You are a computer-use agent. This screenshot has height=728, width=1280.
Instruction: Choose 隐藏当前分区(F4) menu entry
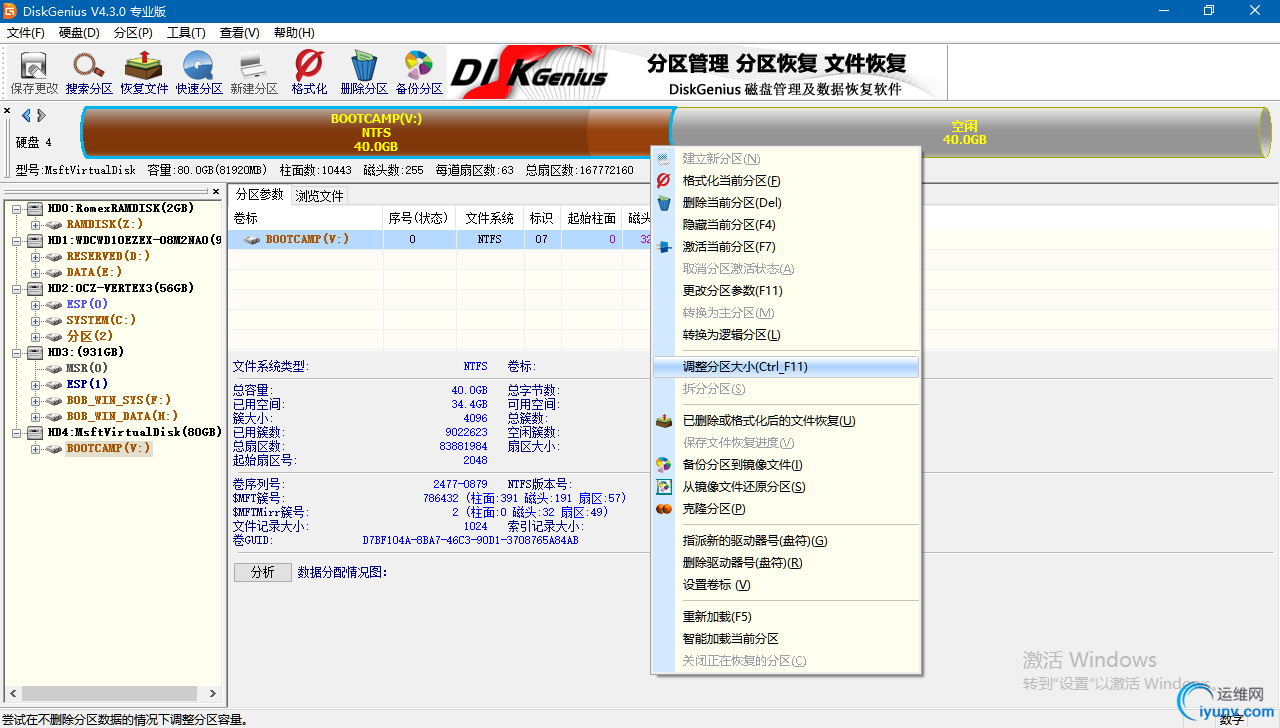tap(785, 225)
